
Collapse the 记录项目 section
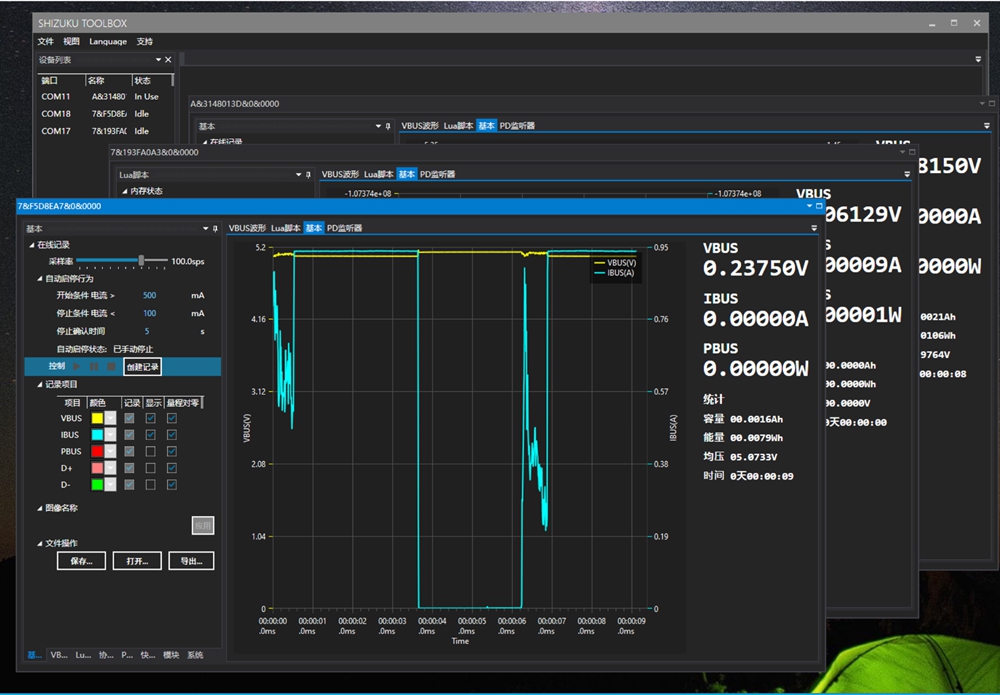click(41, 384)
